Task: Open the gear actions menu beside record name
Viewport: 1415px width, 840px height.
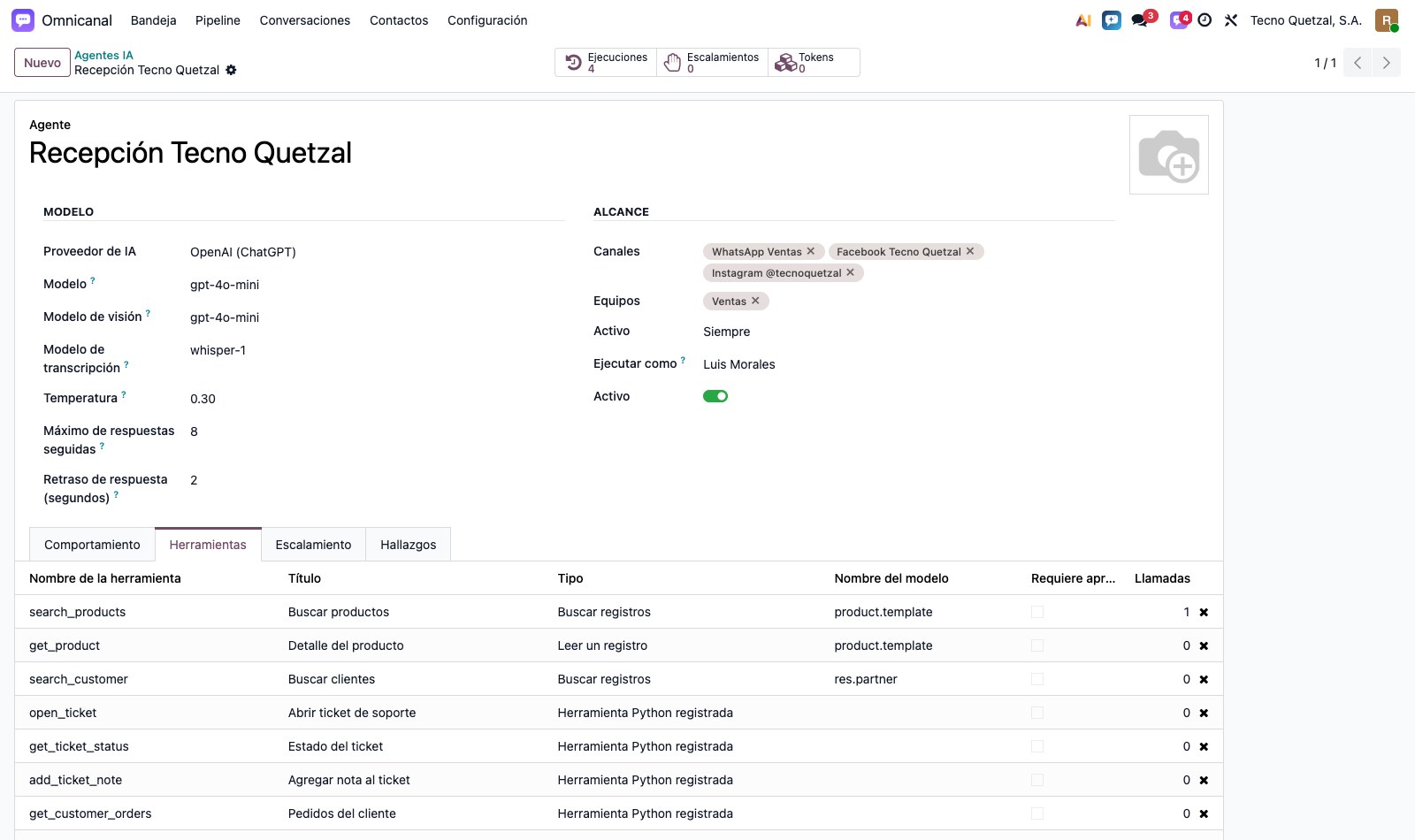Action: pos(231,70)
